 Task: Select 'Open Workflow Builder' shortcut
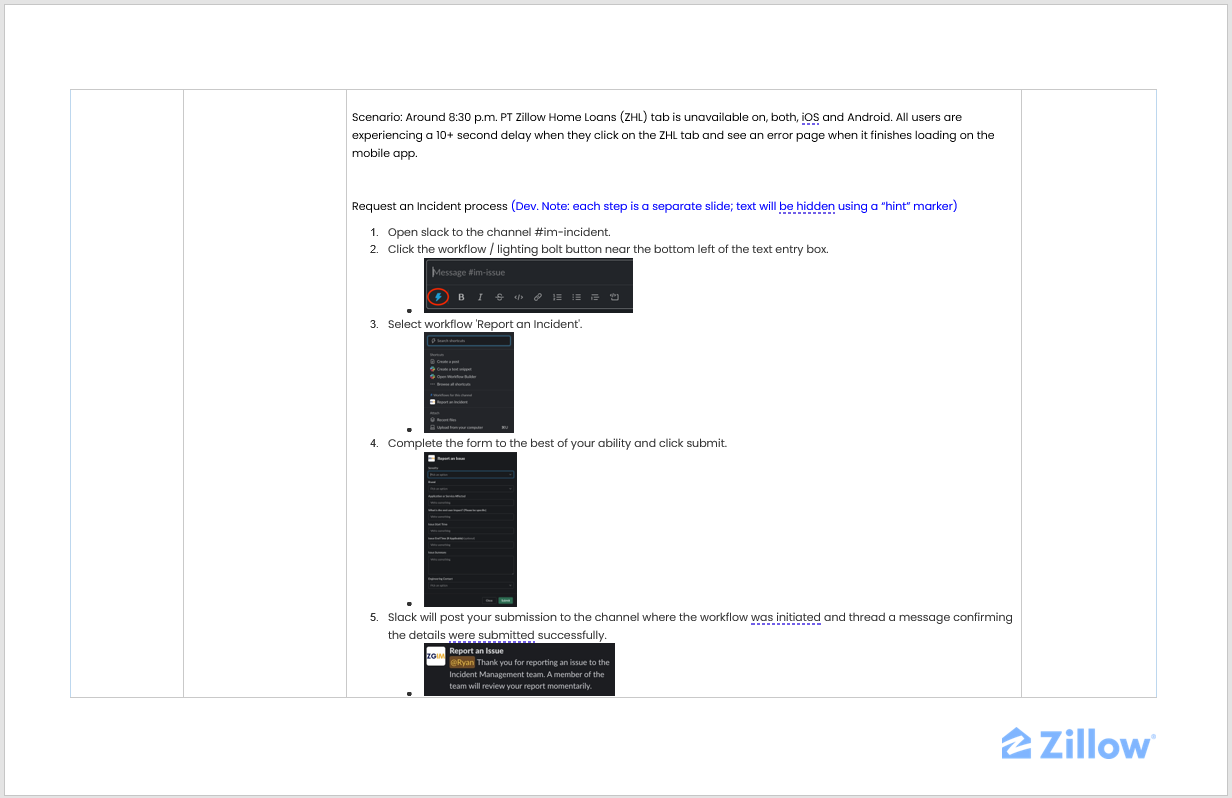point(456,377)
